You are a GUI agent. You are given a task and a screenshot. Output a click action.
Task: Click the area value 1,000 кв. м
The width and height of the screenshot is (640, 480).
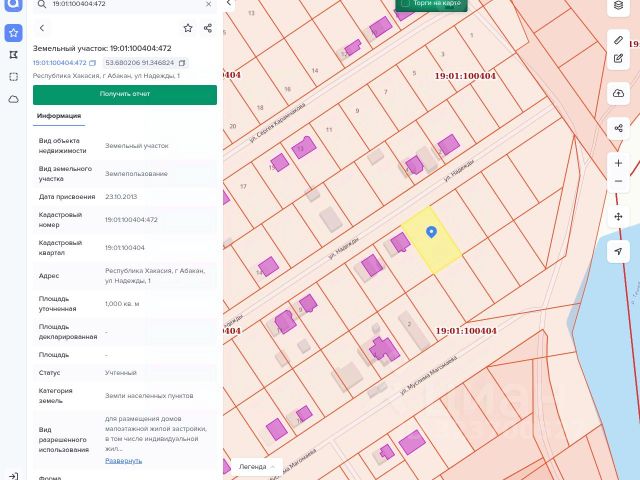tap(122, 304)
